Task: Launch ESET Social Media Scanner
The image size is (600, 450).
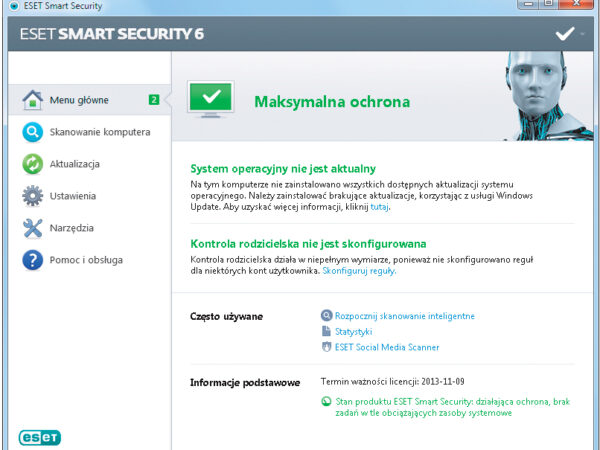Action: pyautogui.click(x=386, y=347)
